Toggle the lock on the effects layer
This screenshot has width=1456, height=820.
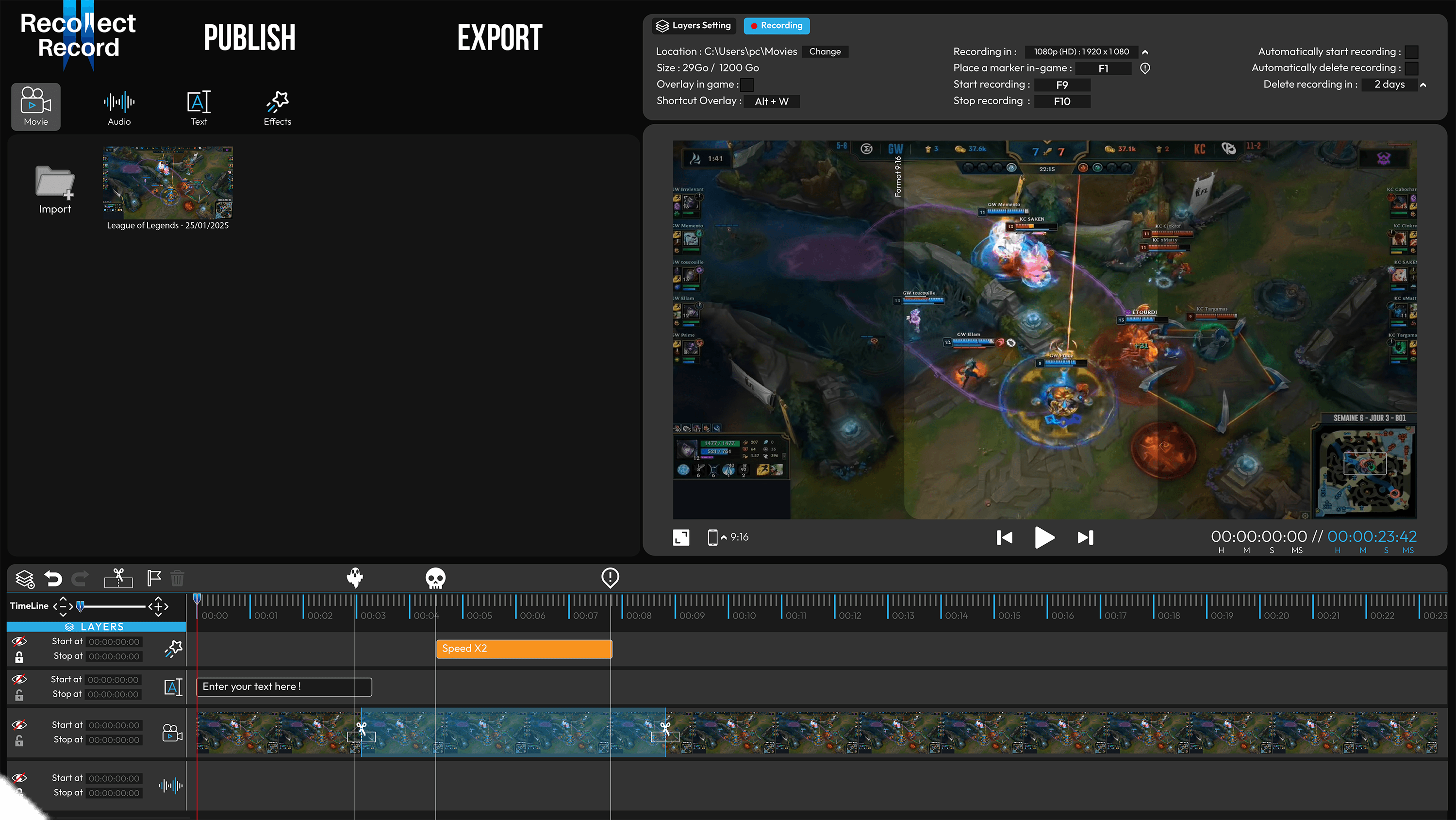(x=19, y=656)
